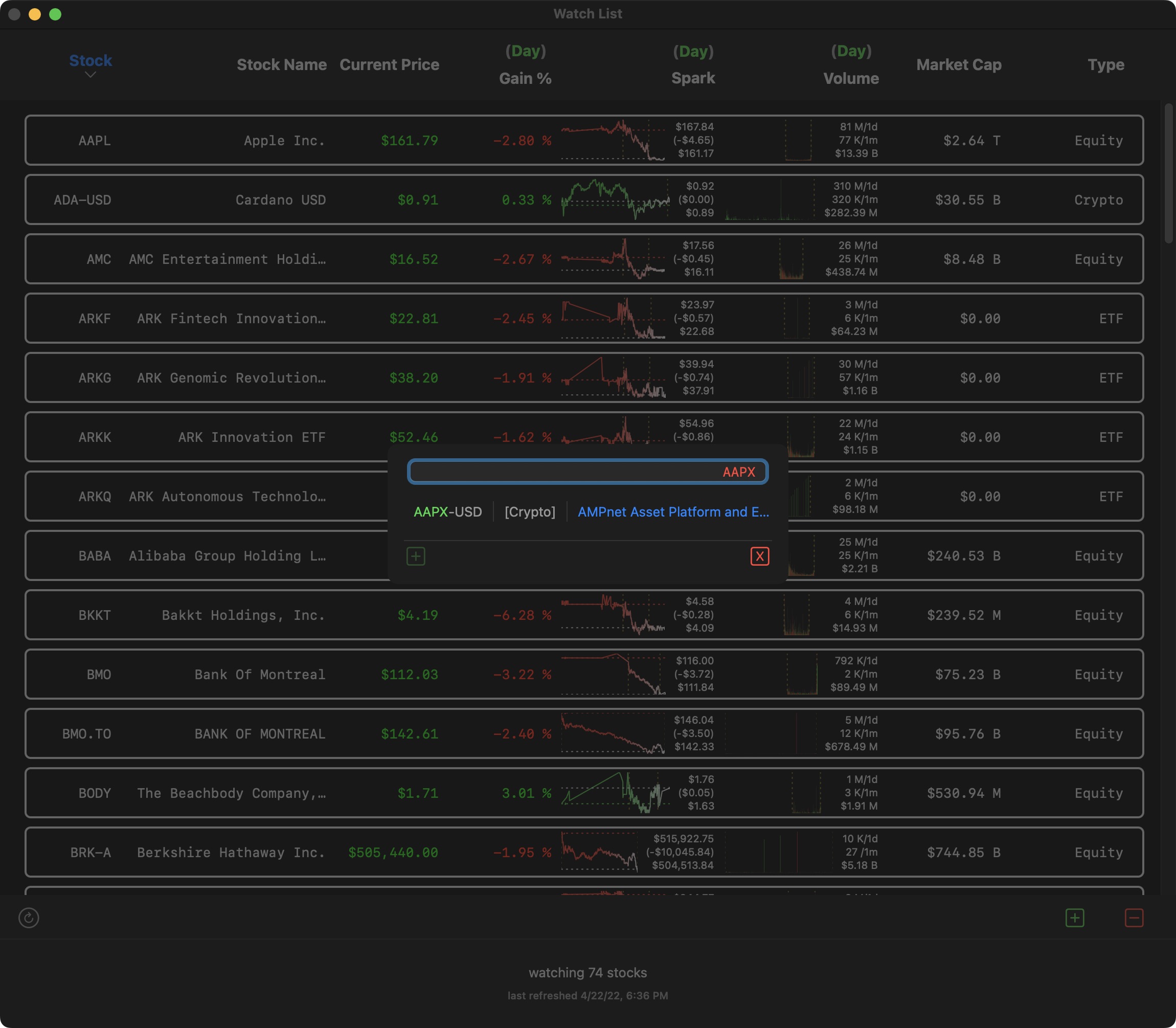
Task: Click Berkshire price $505,440.00
Action: tap(393, 853)
